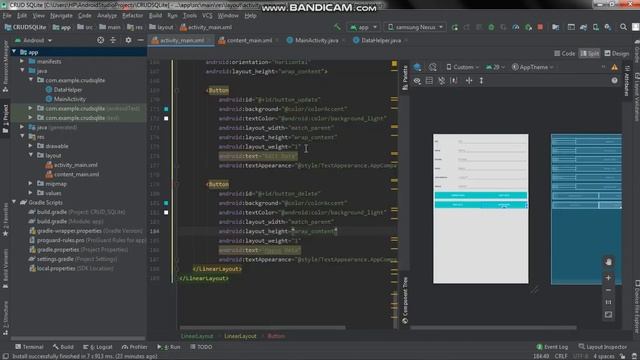Screen dimensions: 640x360
Task: Open the samsung Nexus device dropdown
Action: pos(415,27)
